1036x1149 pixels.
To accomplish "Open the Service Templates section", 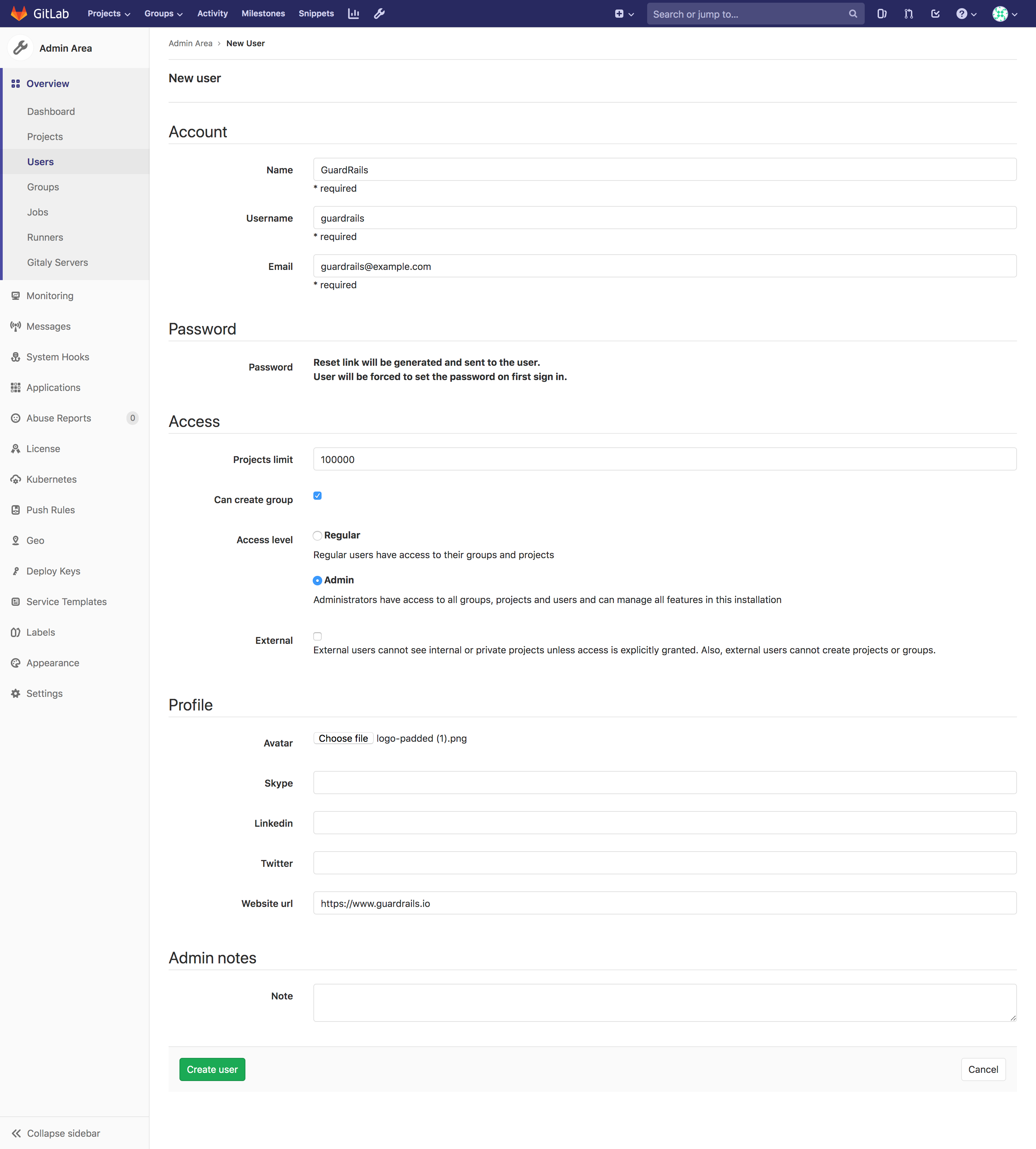I will point(66,601).
